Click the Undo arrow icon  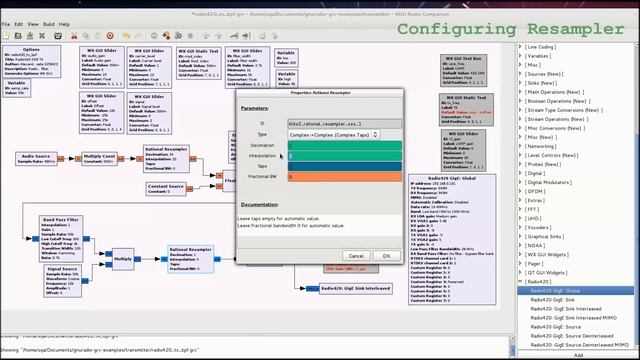(x=126, y=36)
